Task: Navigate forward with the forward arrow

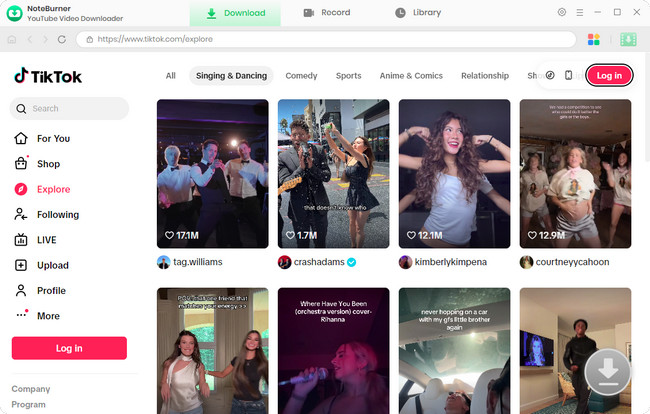Action: [x=45, y=39]
